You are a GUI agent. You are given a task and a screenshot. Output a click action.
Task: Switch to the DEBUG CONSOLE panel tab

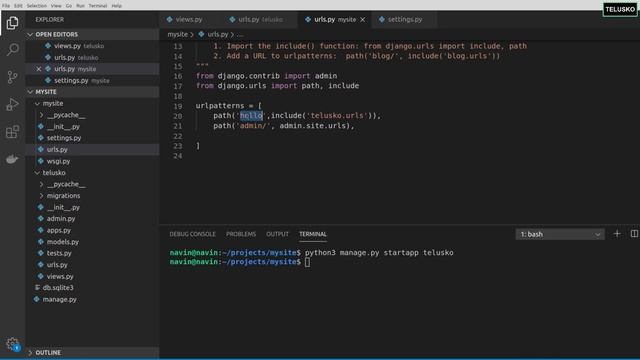click(192, 234)
